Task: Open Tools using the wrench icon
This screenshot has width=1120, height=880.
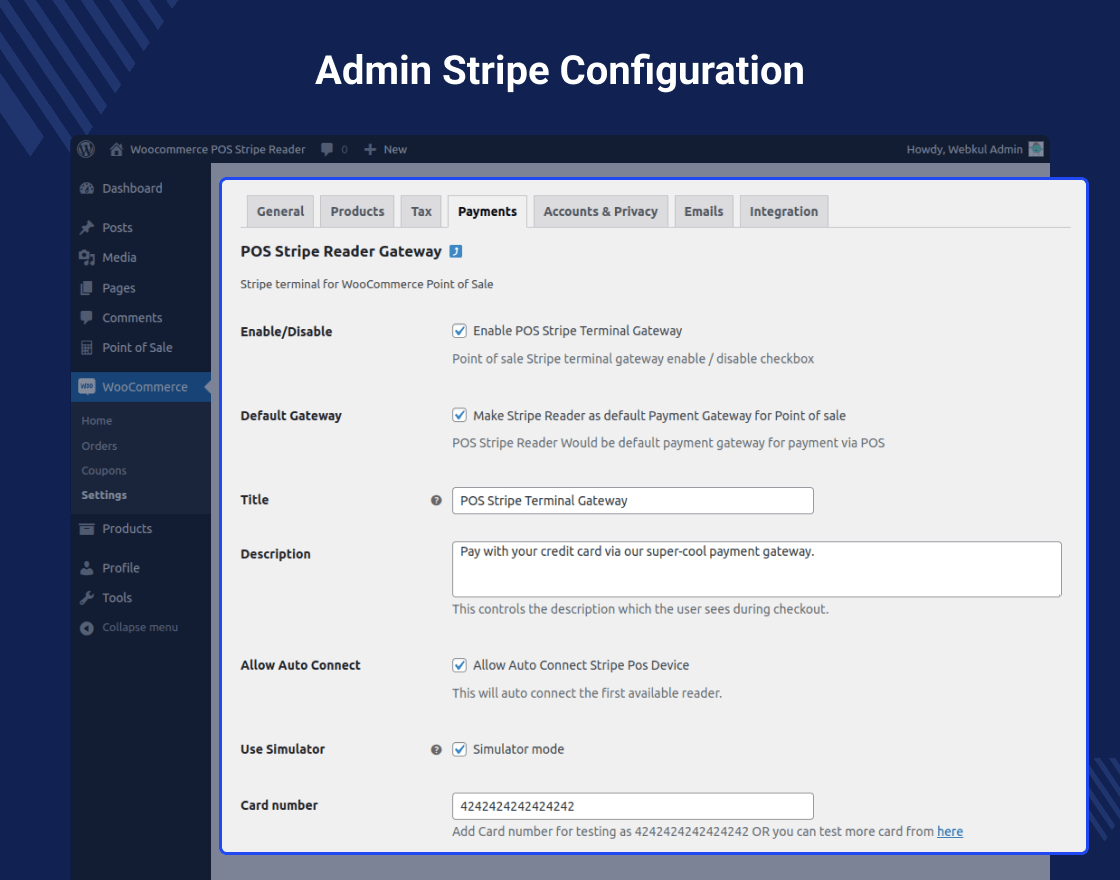Action: [89, 597]
